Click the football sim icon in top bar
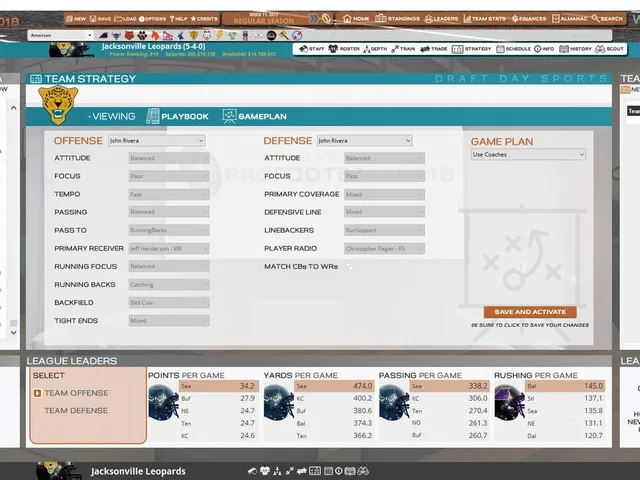Viewport: 640px width, 480px height. (x=327, y=18)
